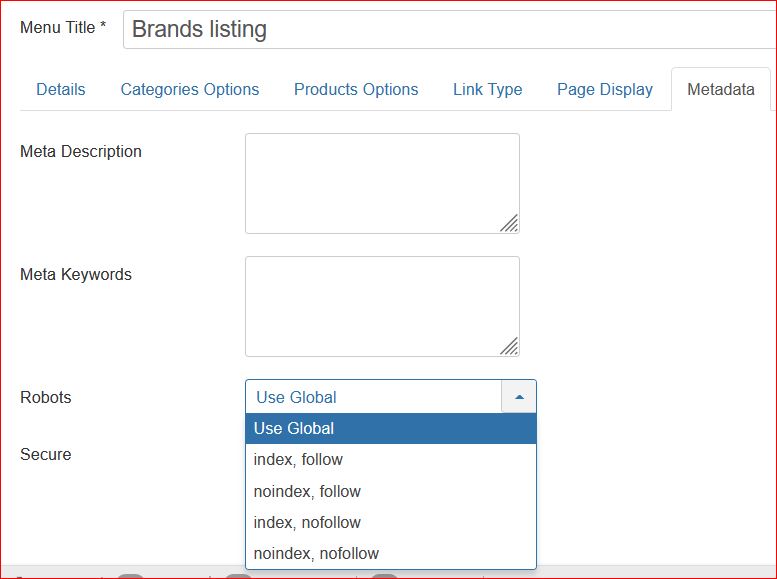Click the Meta Description resize handle
The width and height of the screenshot is (777, 579).
coord(509,224)
